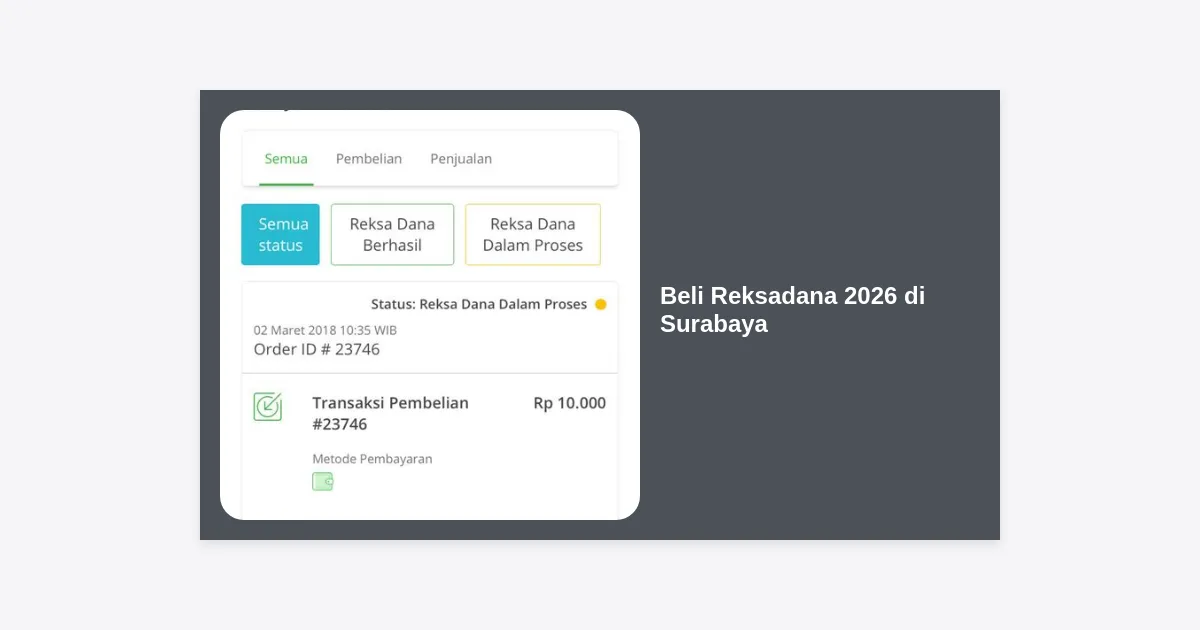
Task: Click the dark banner area below the headline
Action: click(820, 440)
